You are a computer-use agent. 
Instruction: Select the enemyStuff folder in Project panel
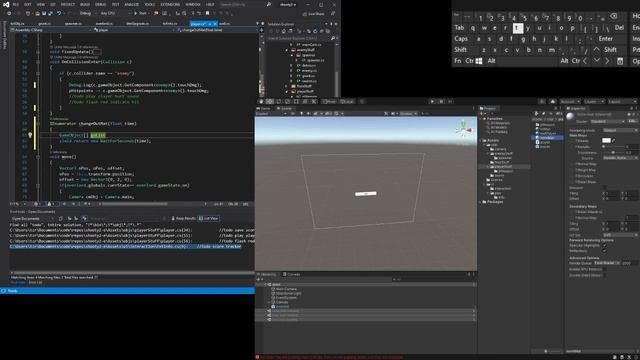[x=503, y=153]
